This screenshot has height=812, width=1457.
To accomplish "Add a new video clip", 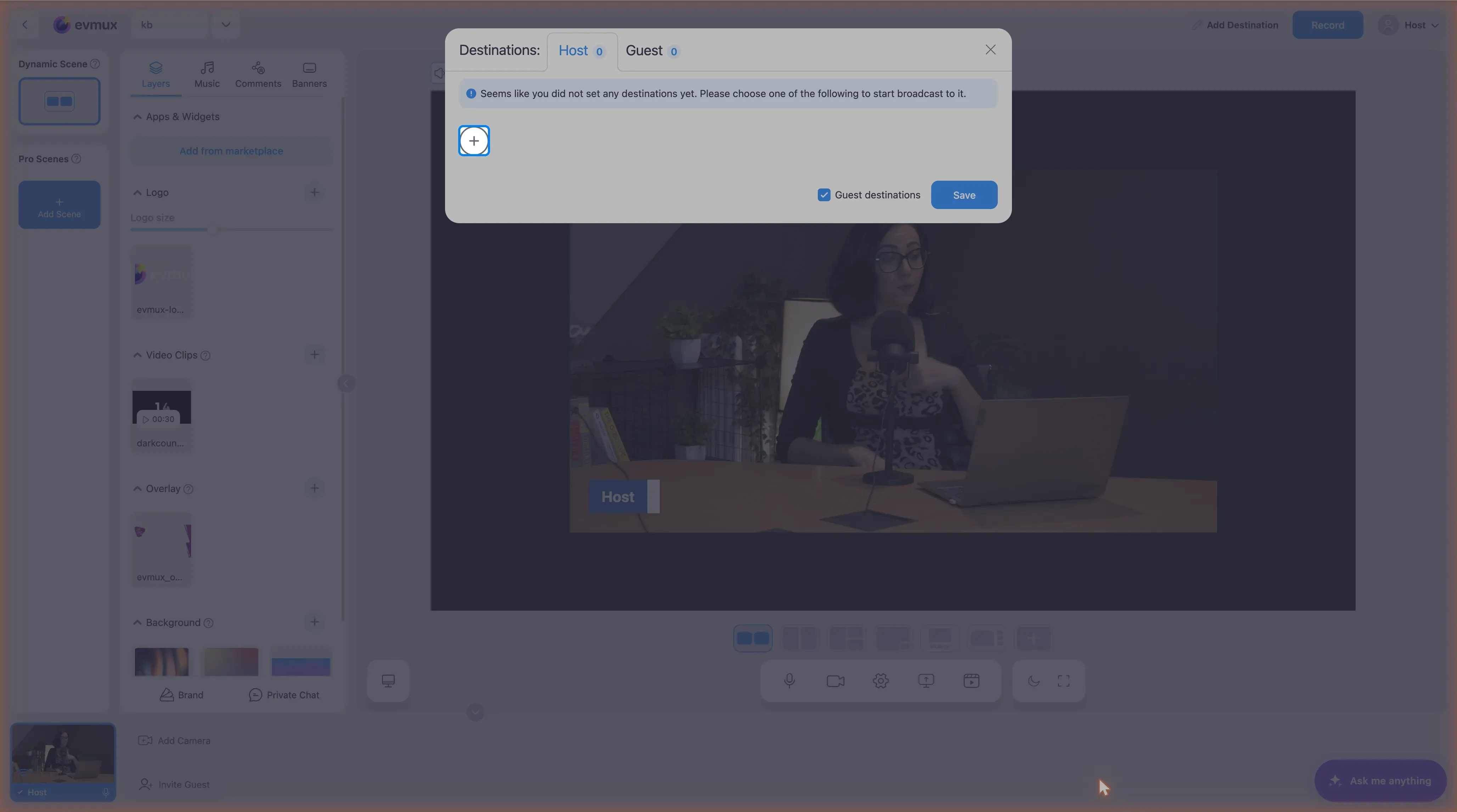I will (x=315, y=355).
